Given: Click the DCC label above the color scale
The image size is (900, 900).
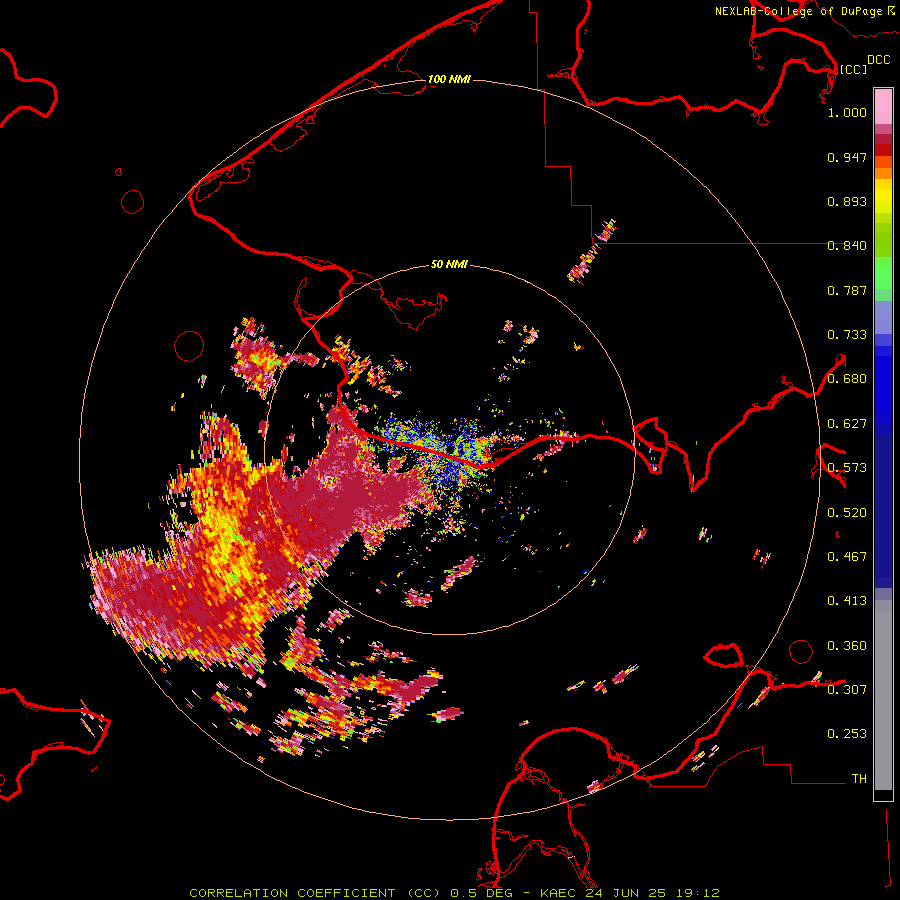Looking at the screenshot, I should coord(879,60).
